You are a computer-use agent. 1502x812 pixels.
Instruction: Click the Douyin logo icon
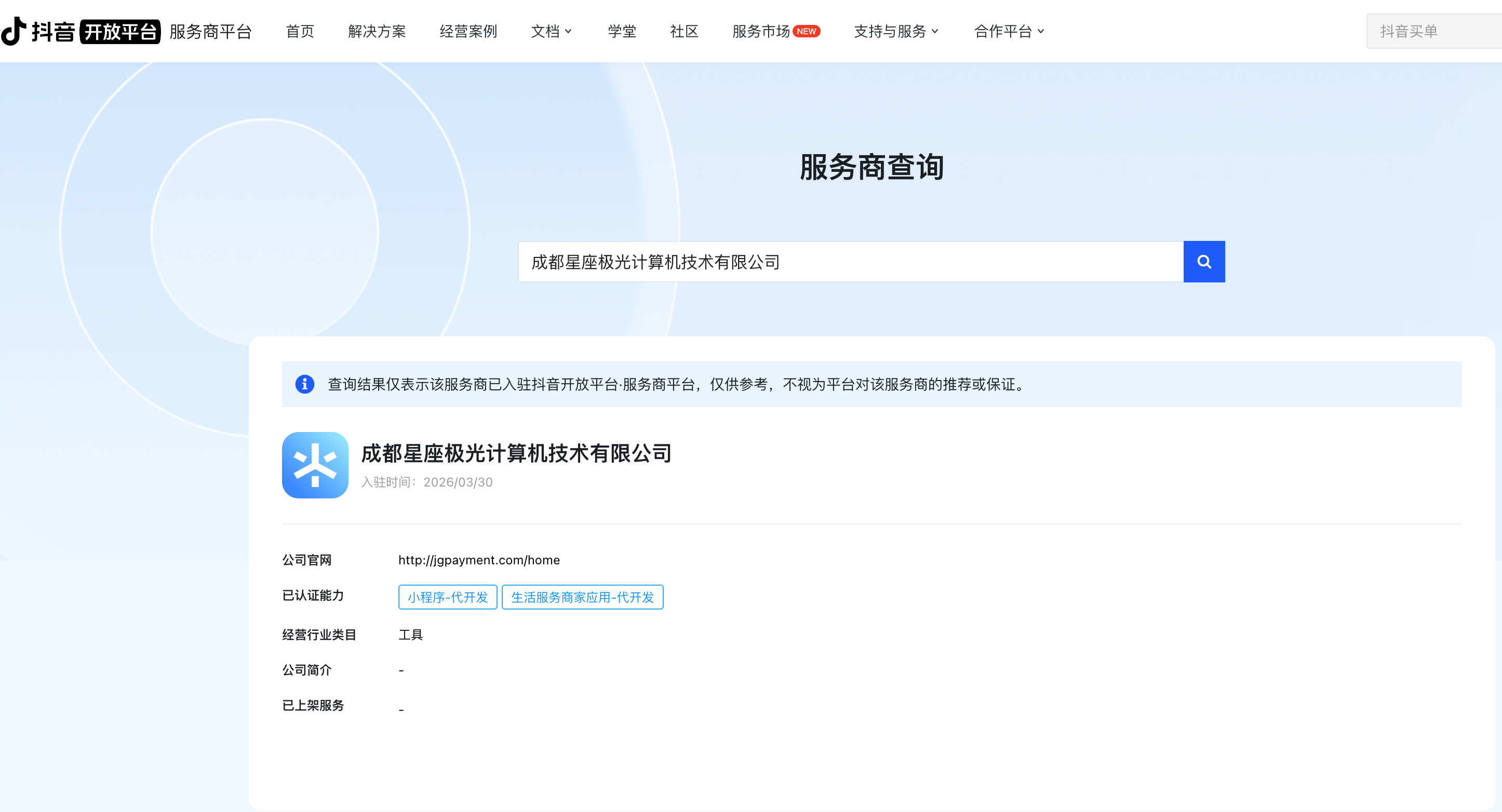pos(14,31)
